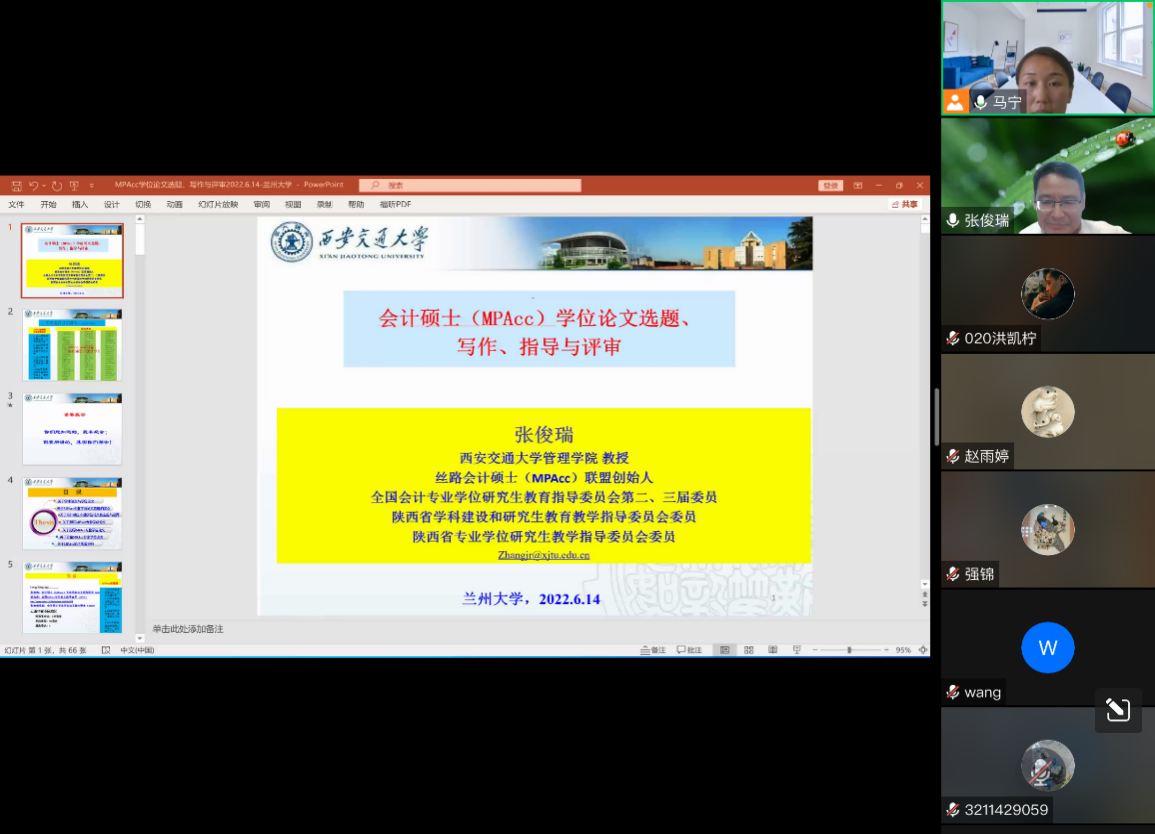
Task: Click the 登录 sign-in button
Action: 830,185
